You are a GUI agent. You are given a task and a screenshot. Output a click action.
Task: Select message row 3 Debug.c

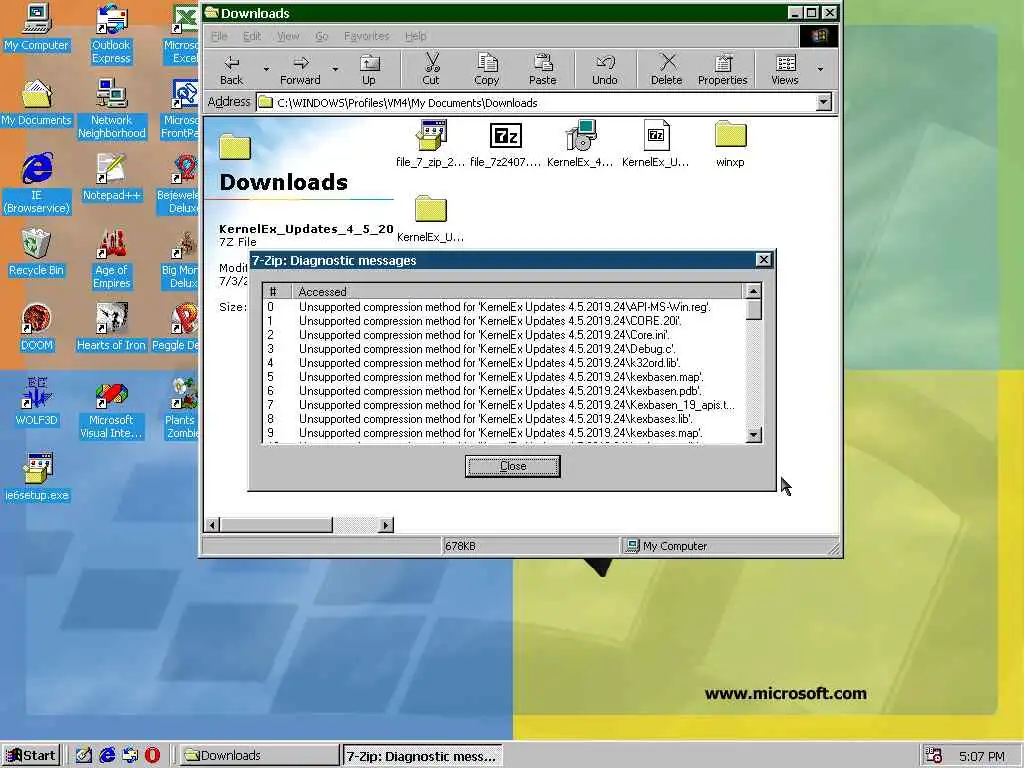[502, 349]
